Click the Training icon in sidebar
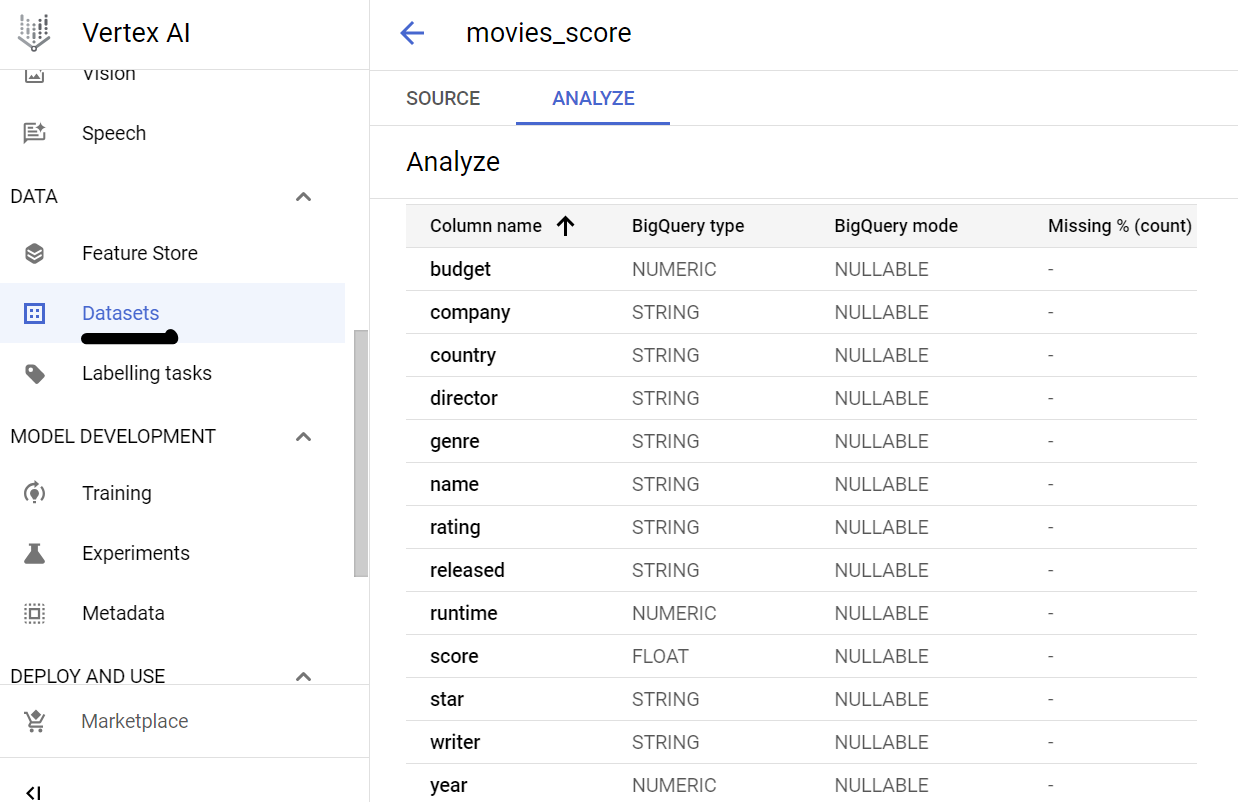The image size is (1238, 802). coord(35,493)
